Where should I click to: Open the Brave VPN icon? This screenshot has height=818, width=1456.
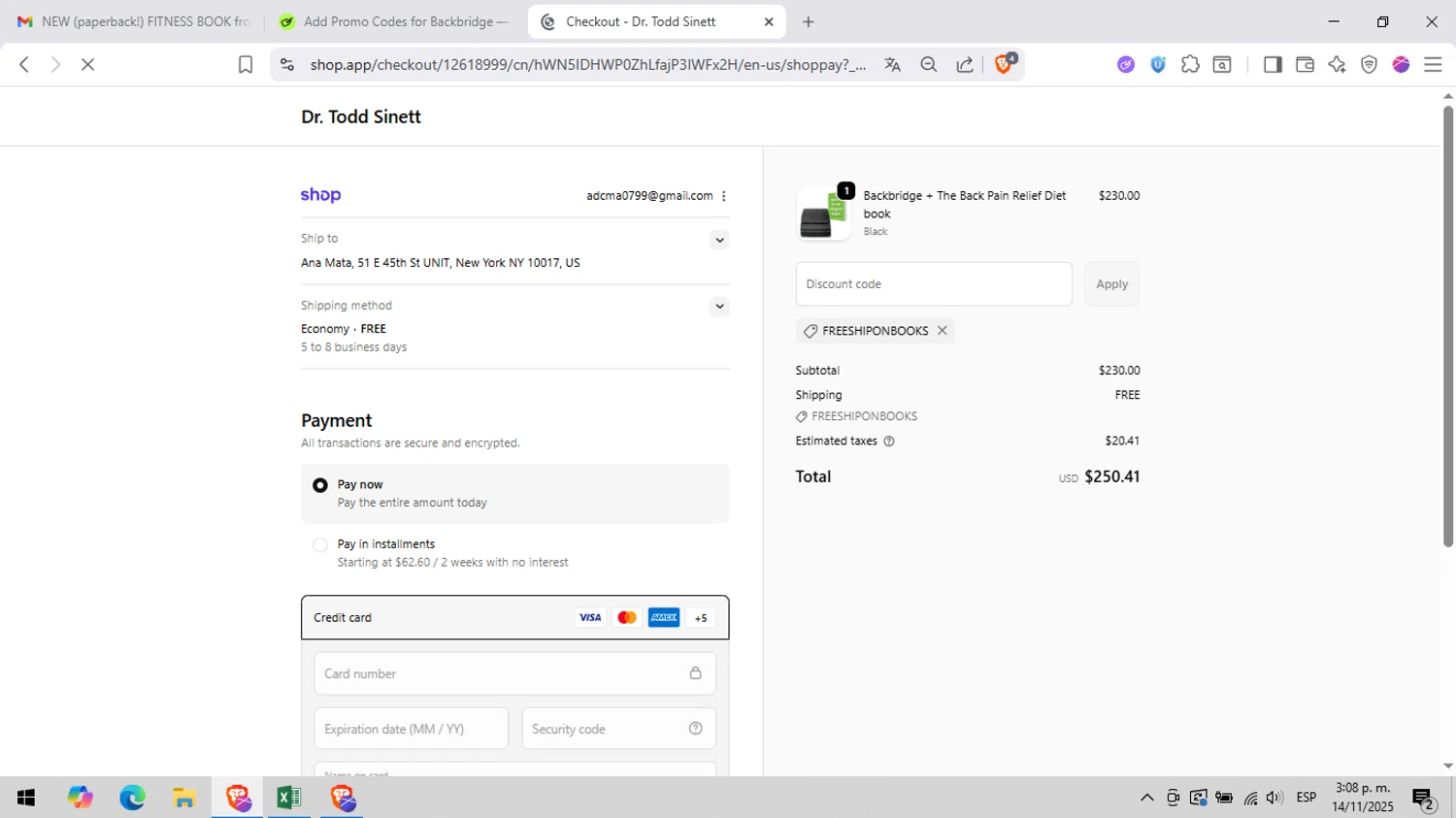tap(1369, 64)
